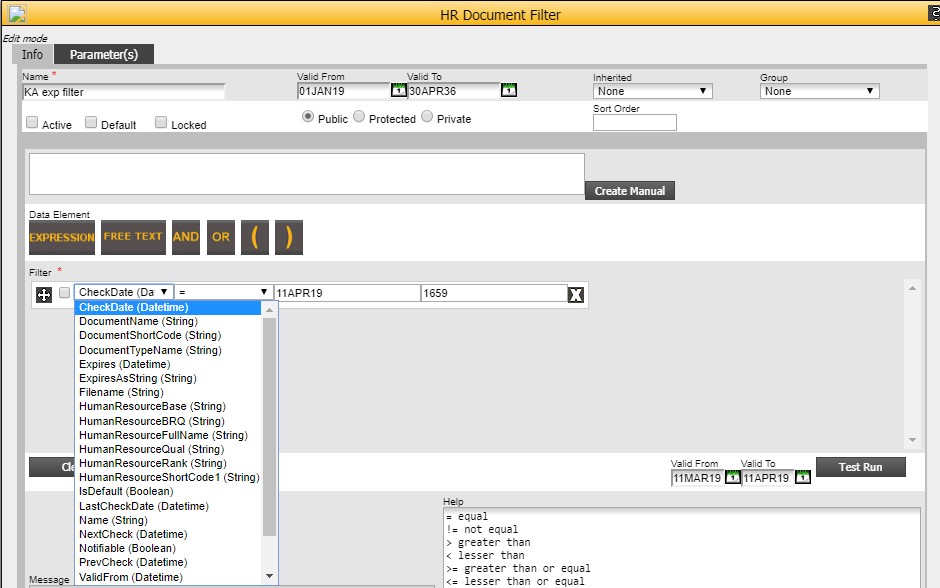Check the Locked checkbox
Viewport: 940px width, 588px height.
click(x=161, y=121)
